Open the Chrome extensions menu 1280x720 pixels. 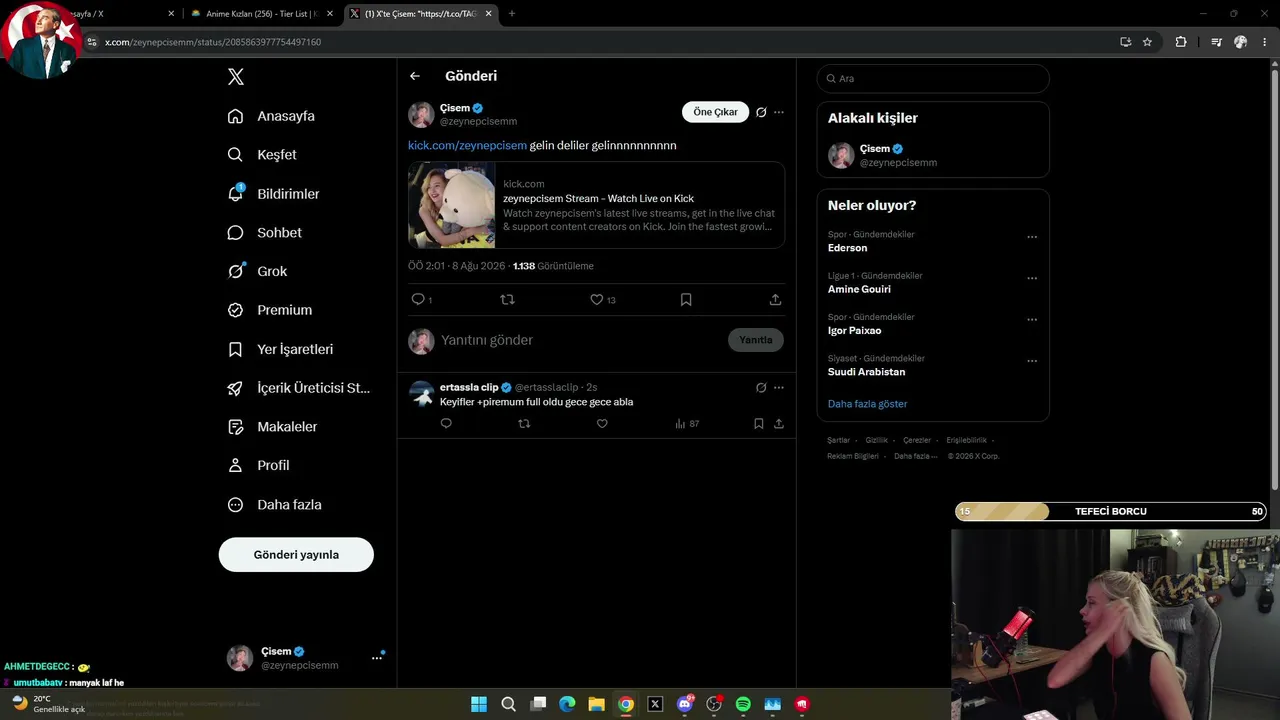pos(1181,42)
